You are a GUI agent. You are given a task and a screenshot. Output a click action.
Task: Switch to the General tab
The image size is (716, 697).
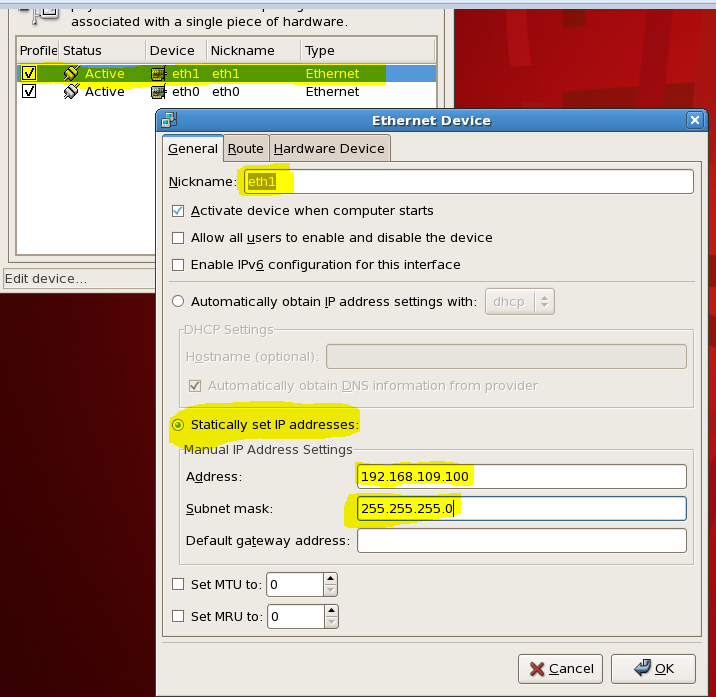coord(193,148)
